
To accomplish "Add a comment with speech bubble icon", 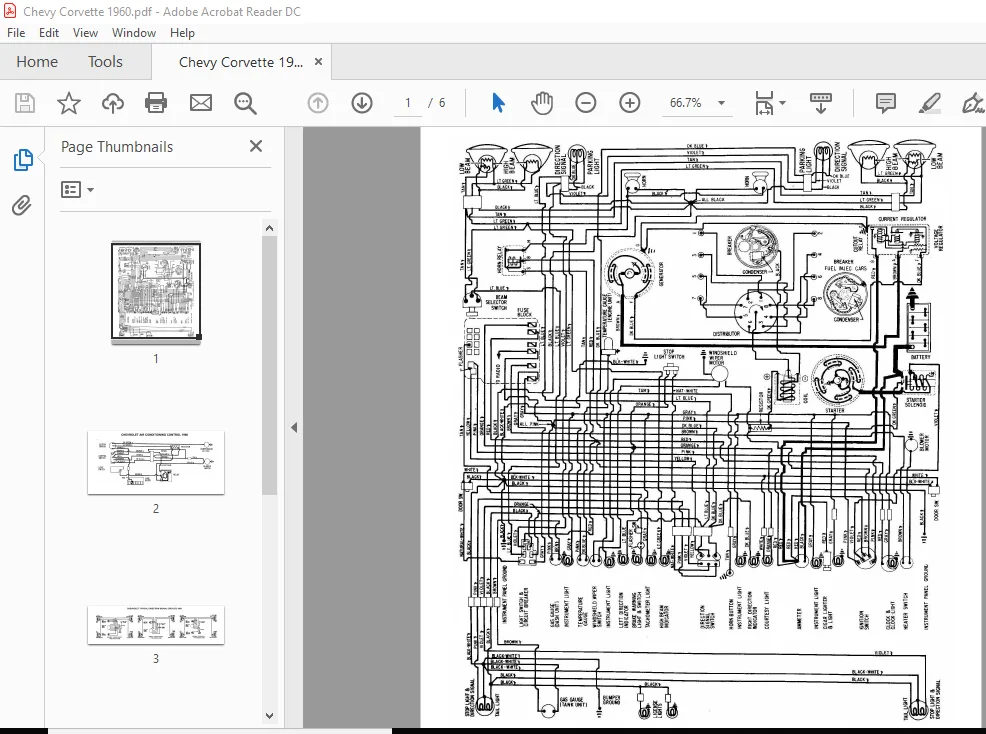I will (x=885, y=103).
